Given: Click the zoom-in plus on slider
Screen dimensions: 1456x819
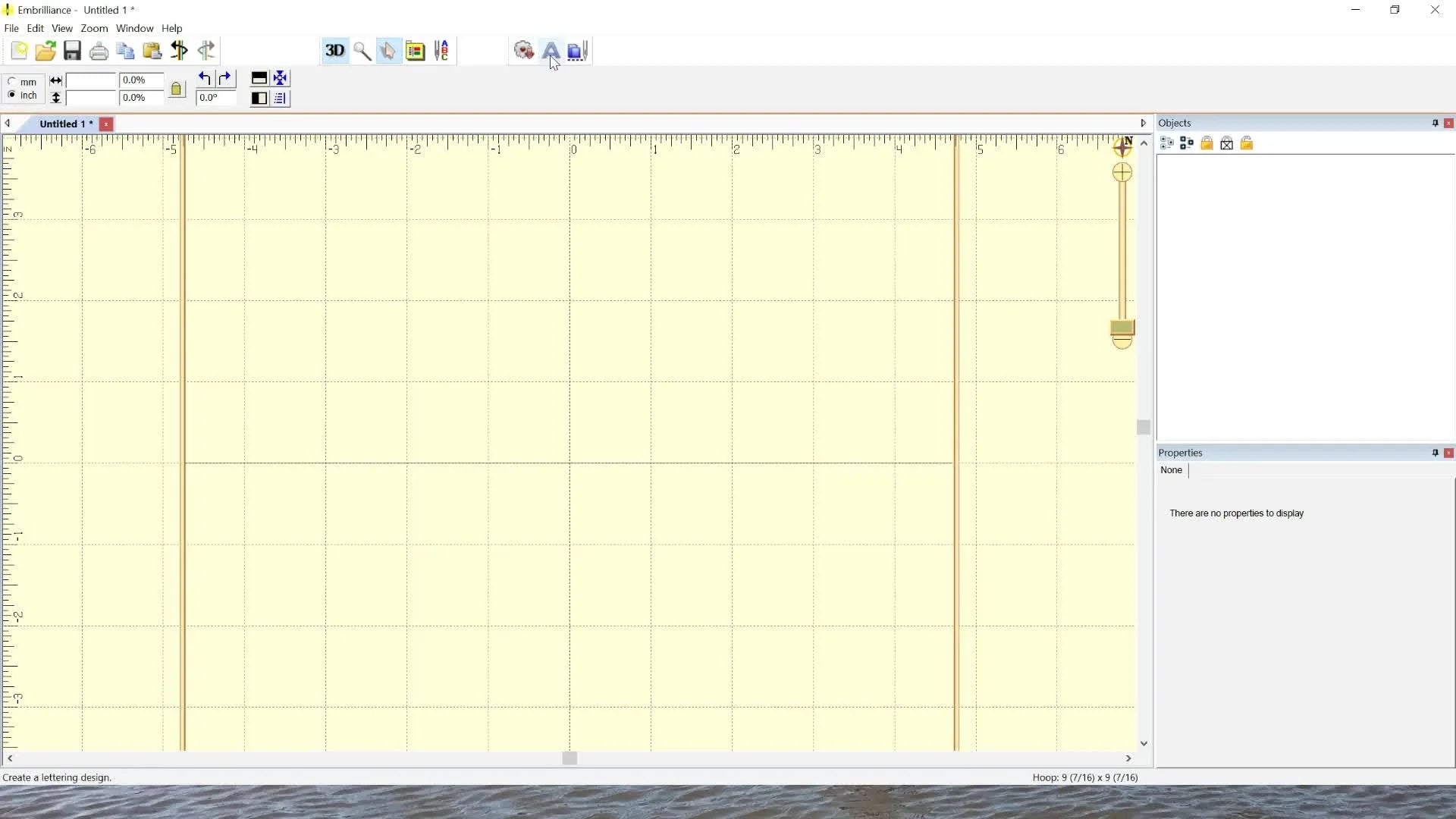Looking at the screenshot, I should coord(1122,173).
